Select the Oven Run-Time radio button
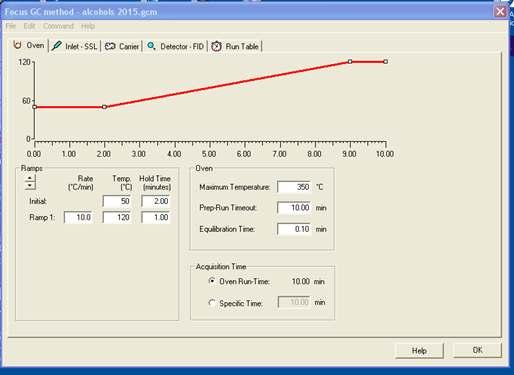Image resolution: width=514 pixels, height=375 pixels. (x=212, y=281)
